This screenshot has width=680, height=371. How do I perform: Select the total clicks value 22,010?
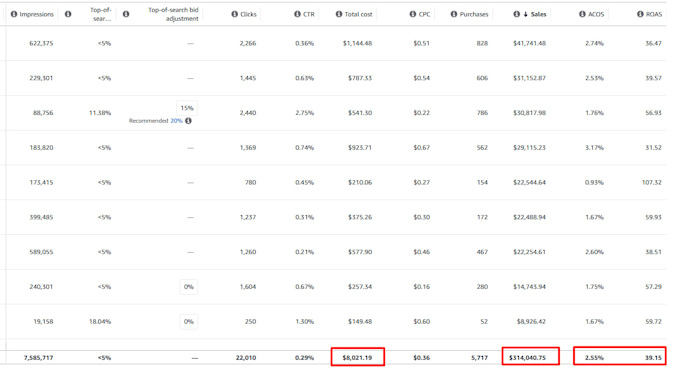(246, 358)
